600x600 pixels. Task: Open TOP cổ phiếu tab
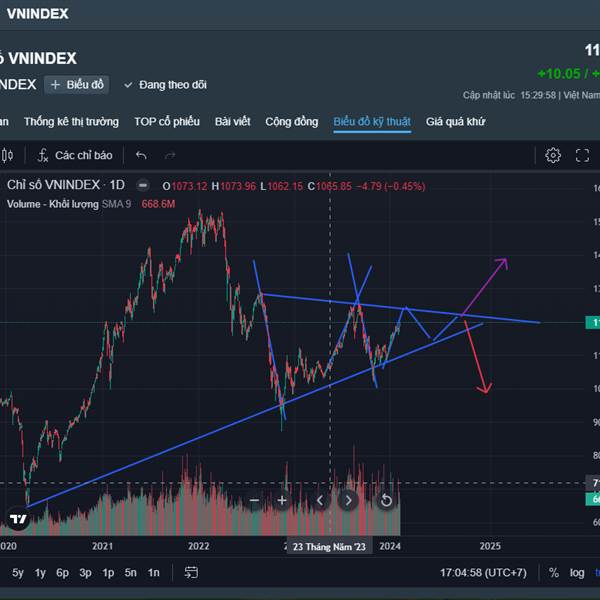(x=167, y=122)
